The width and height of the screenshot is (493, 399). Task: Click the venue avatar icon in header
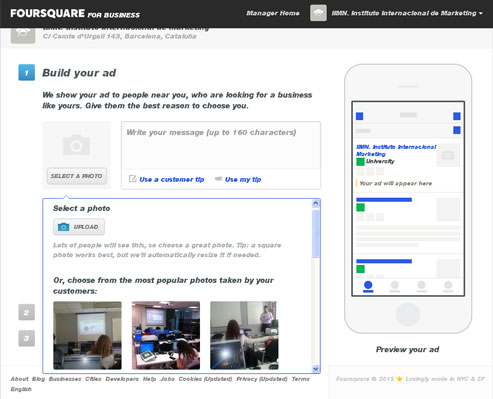pos(318,13)
